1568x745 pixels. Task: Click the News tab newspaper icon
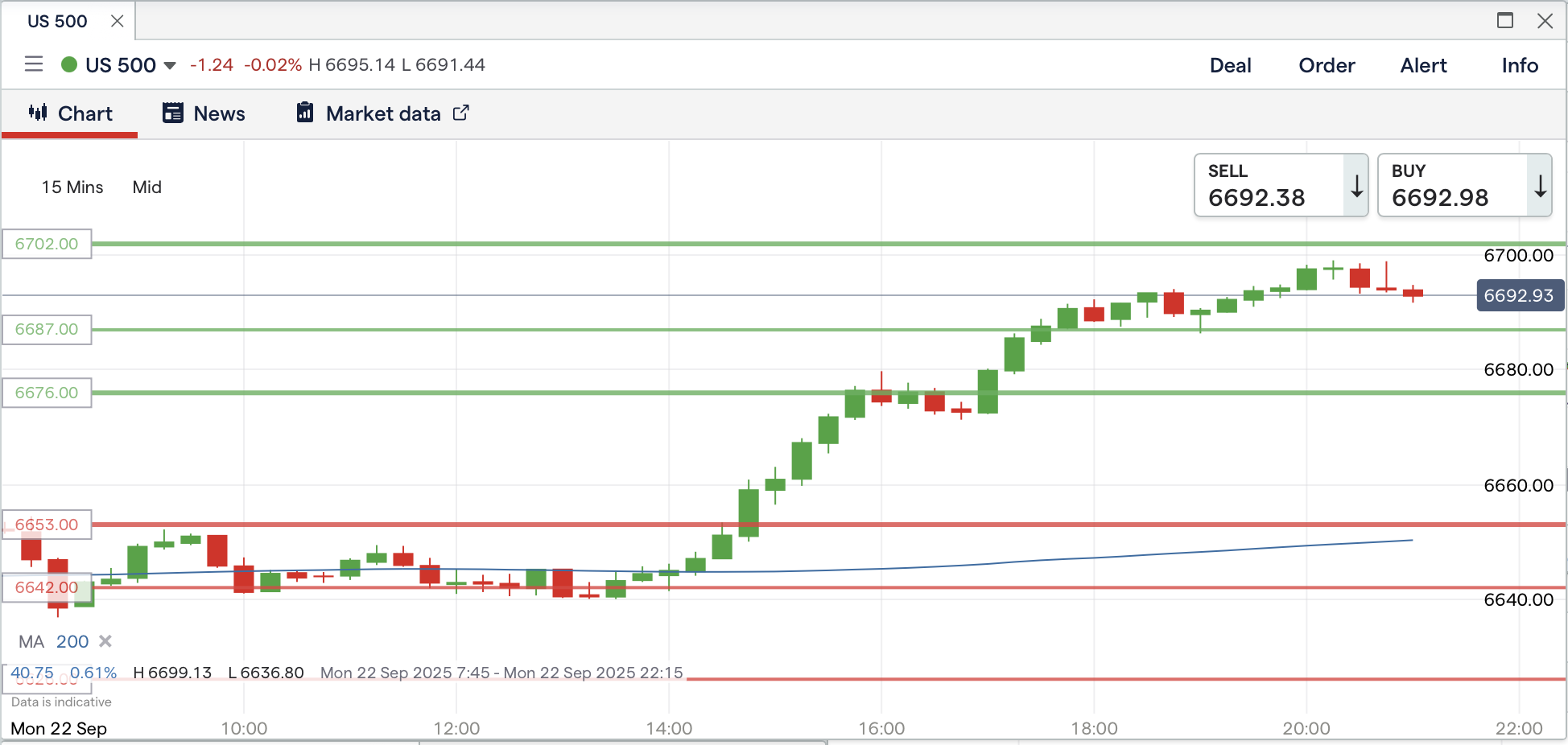(173, 113)
